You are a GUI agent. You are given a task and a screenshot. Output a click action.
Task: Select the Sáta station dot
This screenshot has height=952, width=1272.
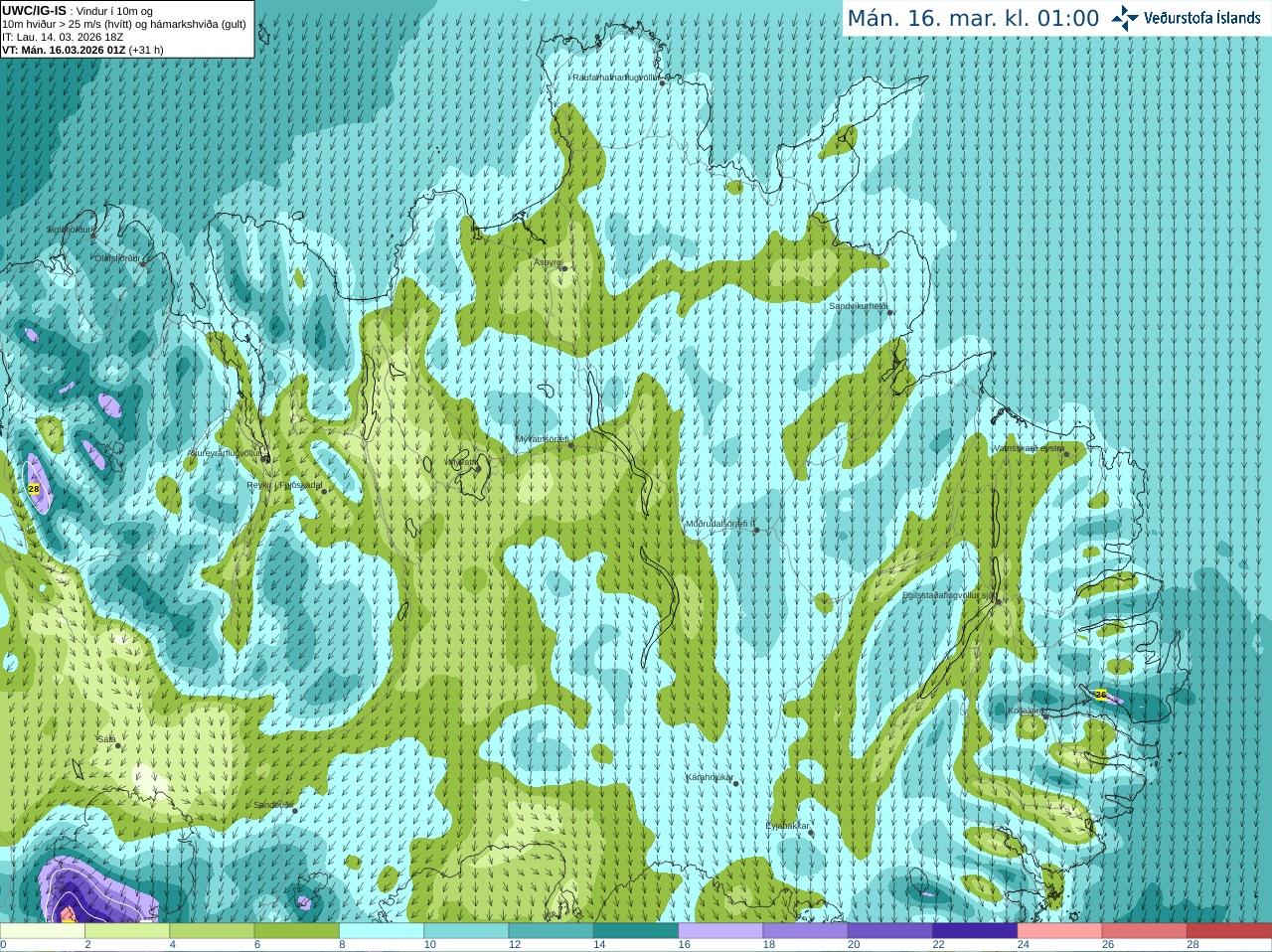point(118,745)
